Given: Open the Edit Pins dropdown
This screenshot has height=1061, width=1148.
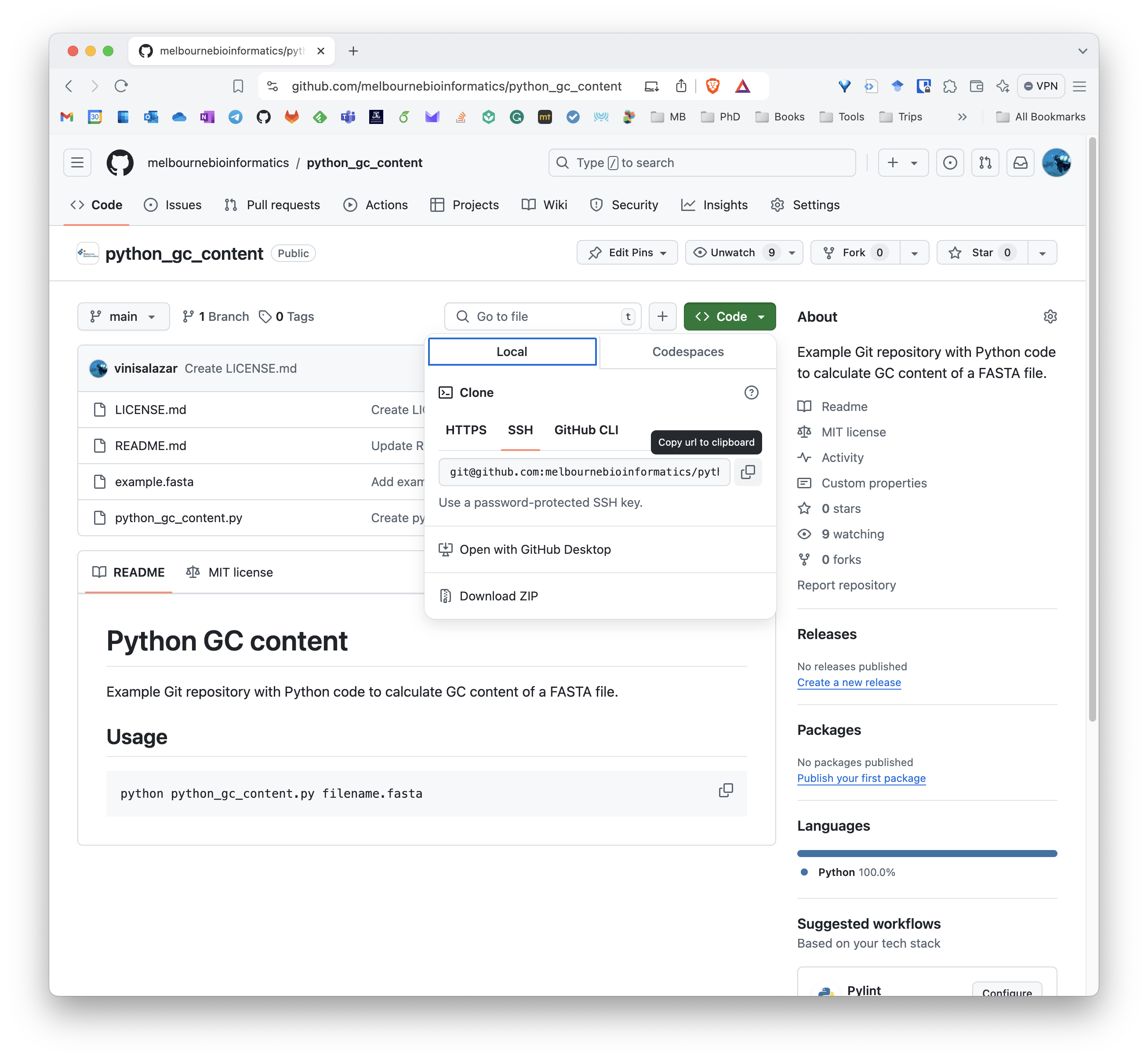Looking at the screenshot, I should 627,253.
